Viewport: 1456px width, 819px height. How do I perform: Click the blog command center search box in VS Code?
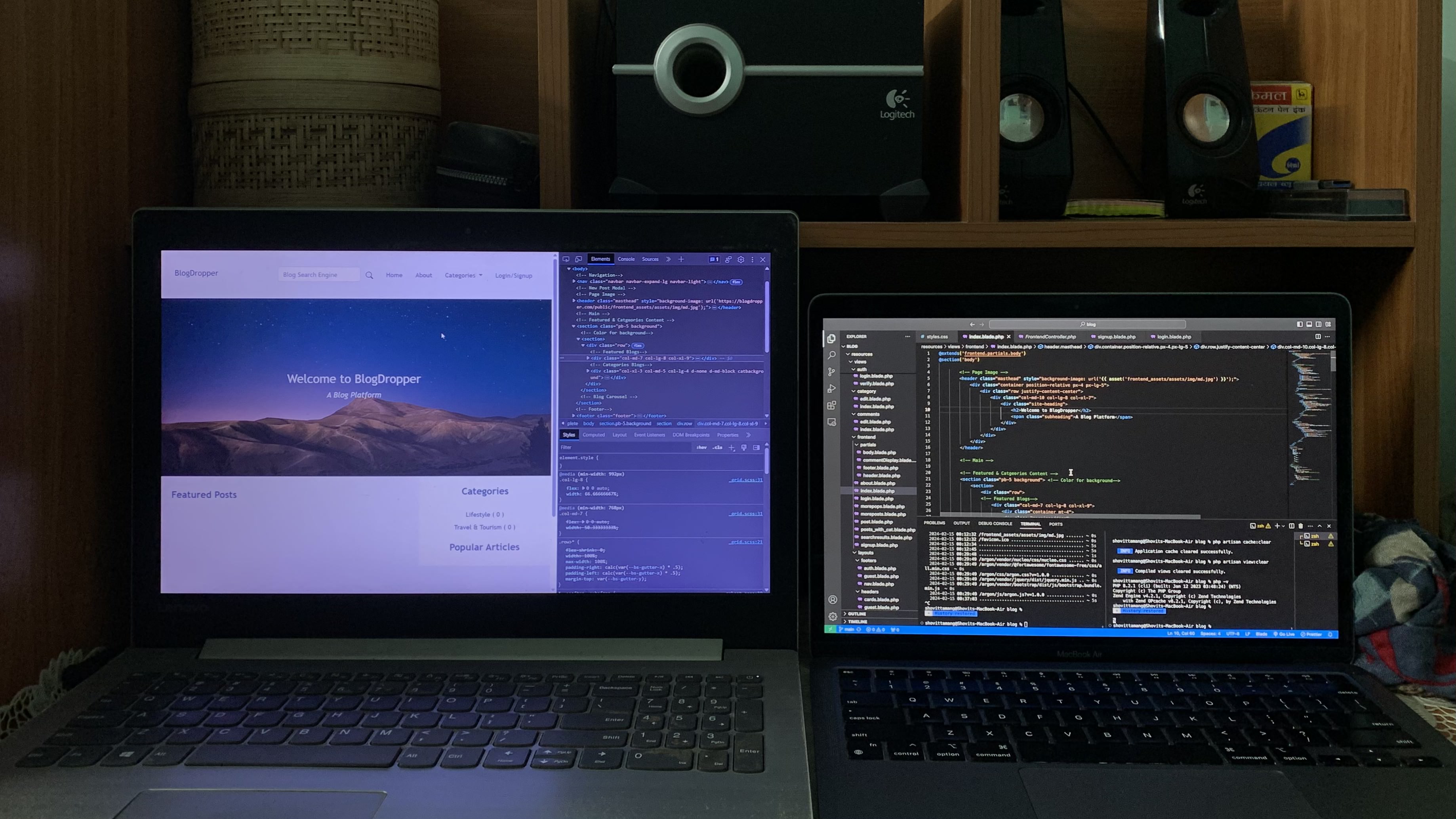click(1087, 324)
